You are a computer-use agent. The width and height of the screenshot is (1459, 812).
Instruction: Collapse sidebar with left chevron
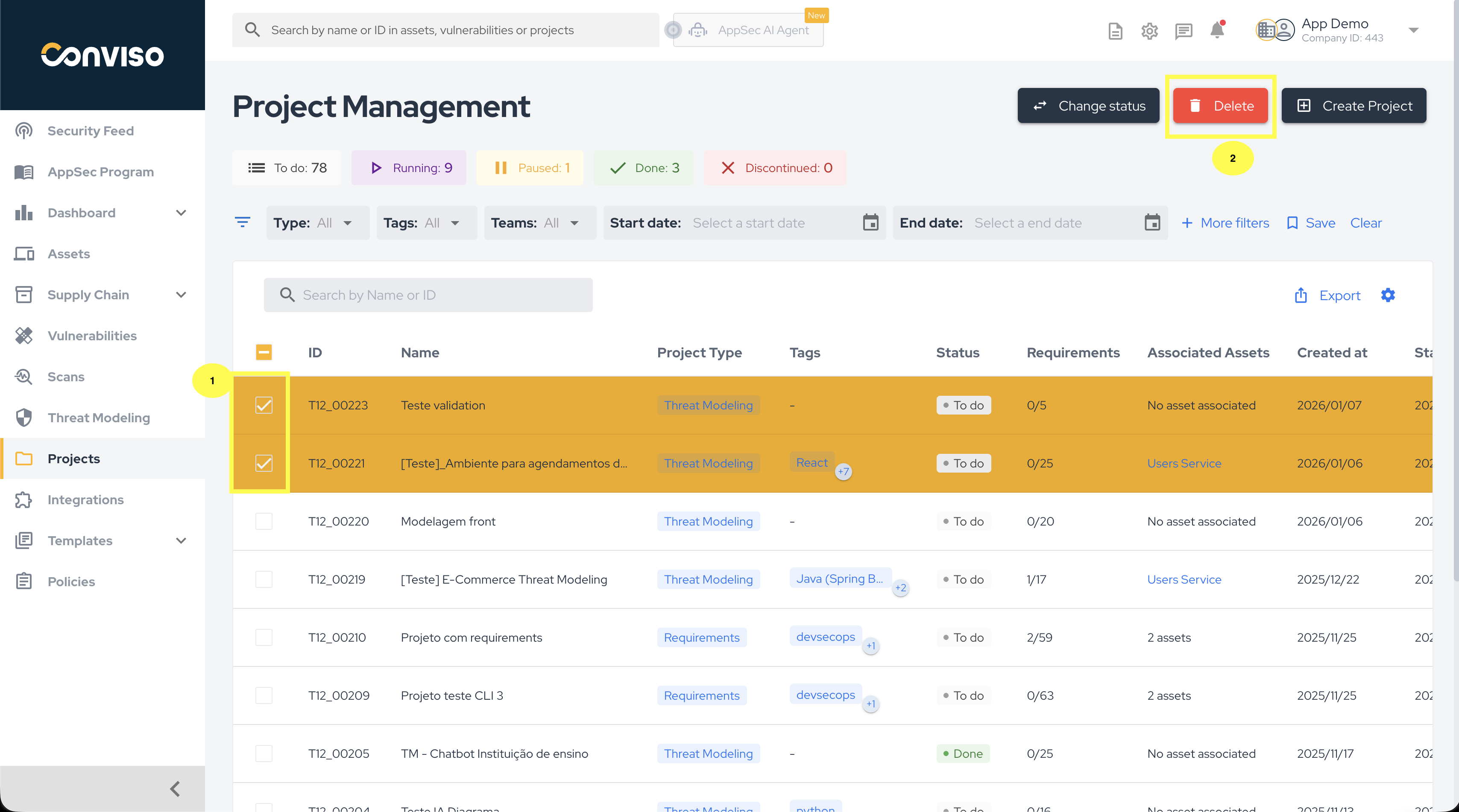point(175,789)
